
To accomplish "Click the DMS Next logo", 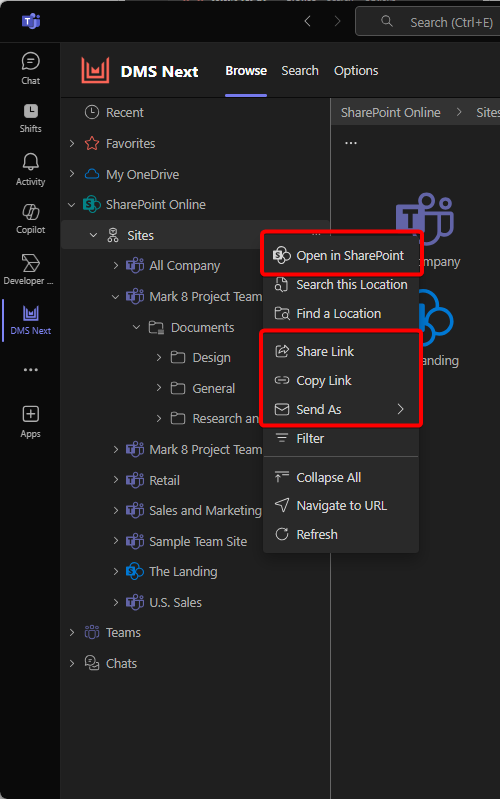I will (95, 70).
